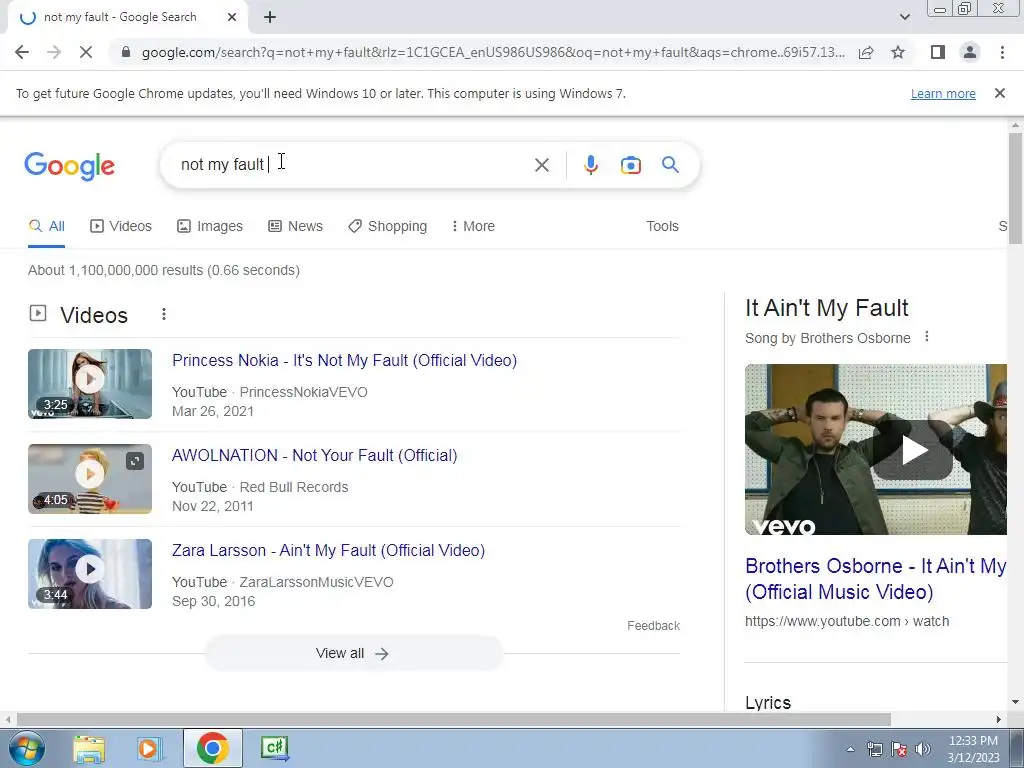This screenshot has width=1024, height=768.
Task: Search by image with the camera icon
Action: pos(630,165)
